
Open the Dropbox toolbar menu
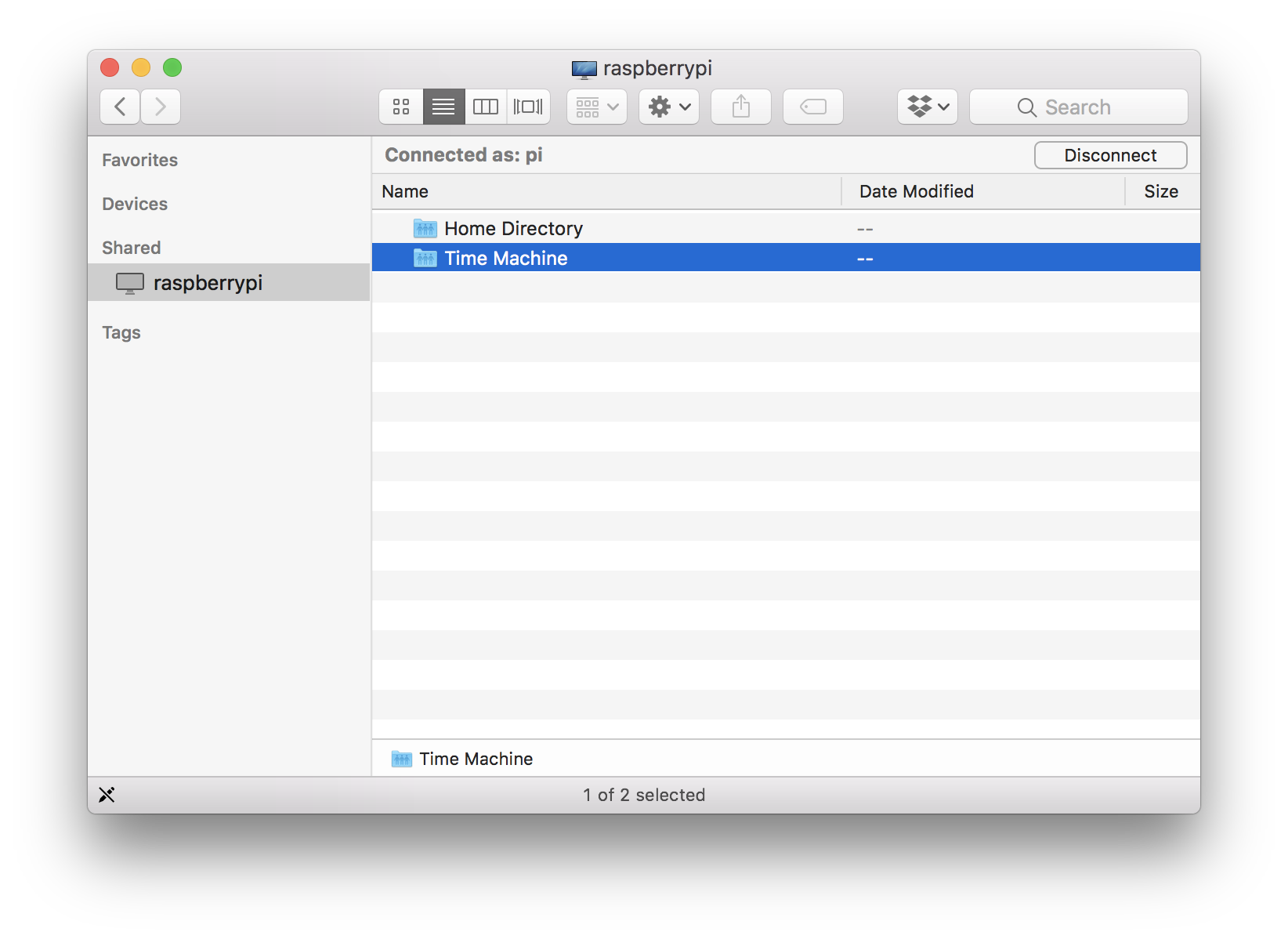tap(928, 107)
